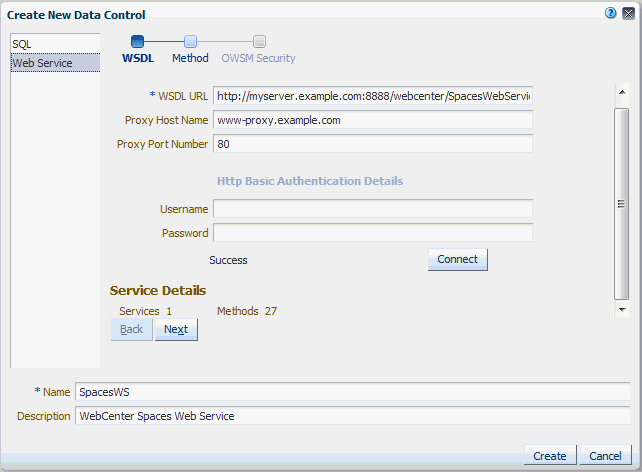
Task: Click the Services 1 text
Action: tap(145, 311)
